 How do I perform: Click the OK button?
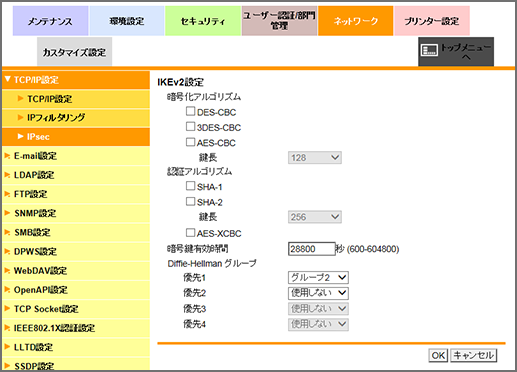(x=438, y=355)
